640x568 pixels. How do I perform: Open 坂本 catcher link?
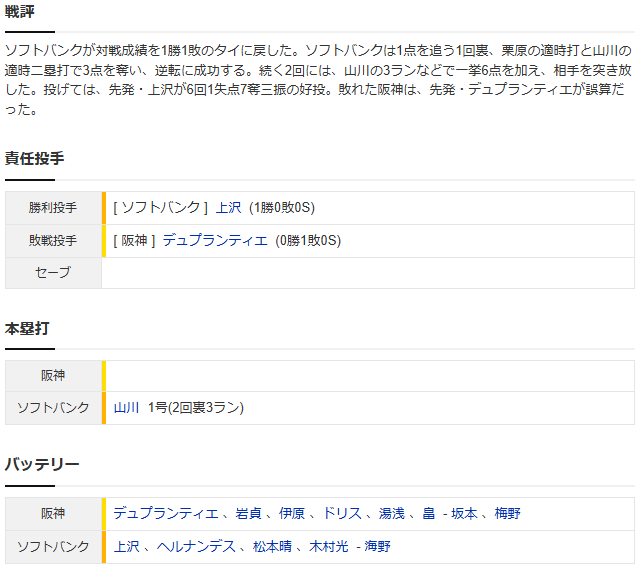[464, 513]
